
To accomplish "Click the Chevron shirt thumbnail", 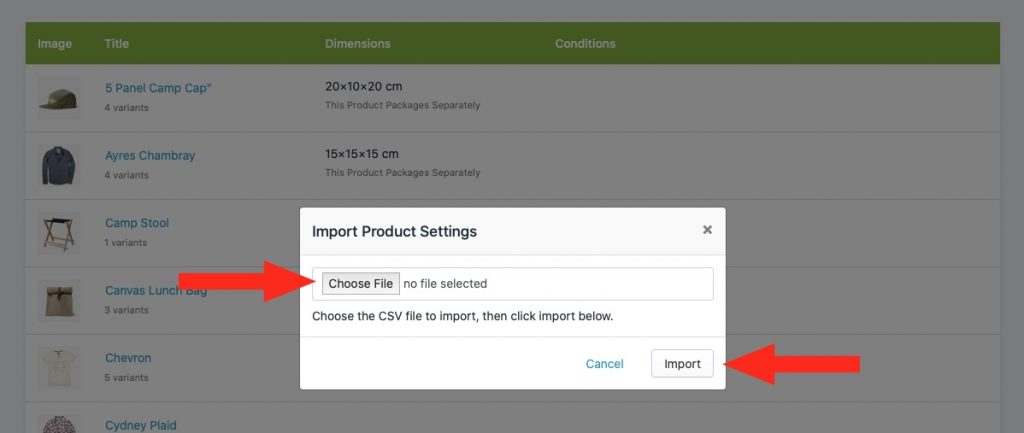I will 58,368.
